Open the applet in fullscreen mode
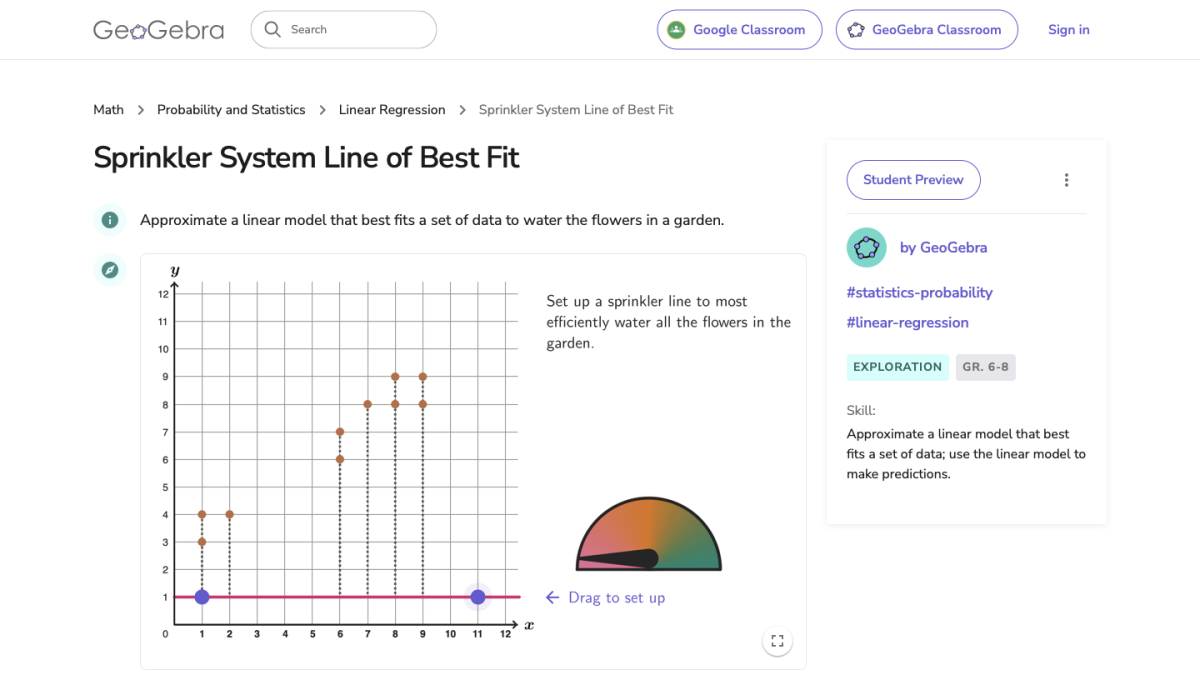The width and height of the screenshot is (1200, 675). point(777,640)
